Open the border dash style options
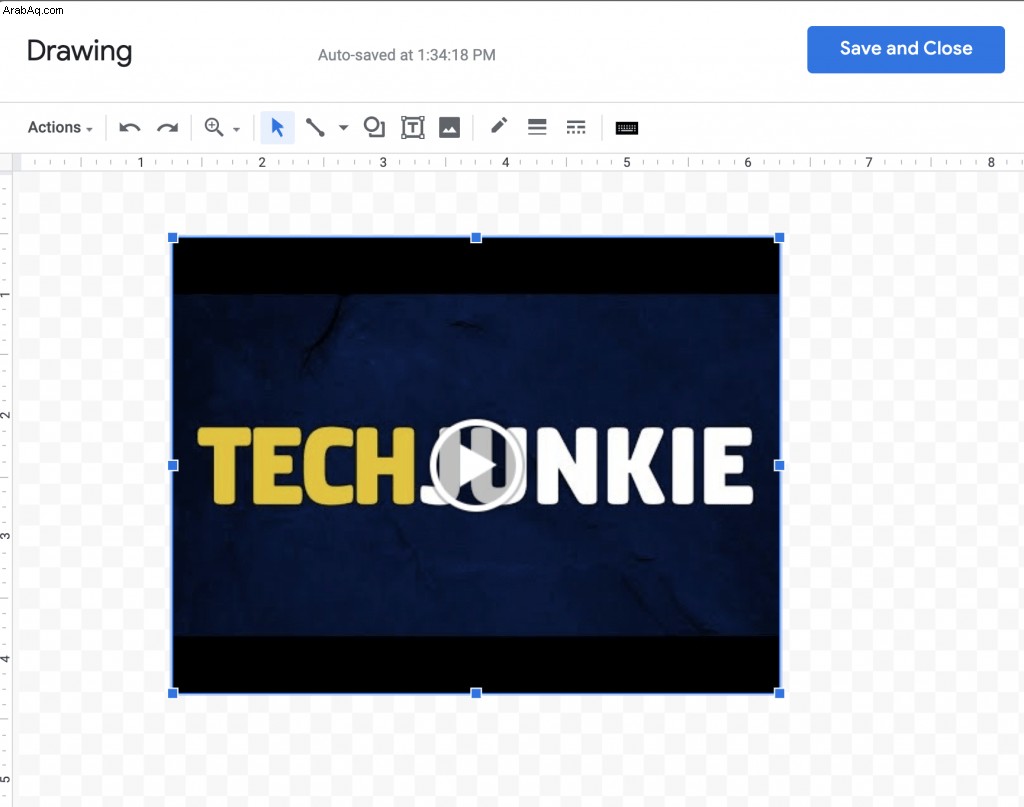This screenshot has width=1024, height=807. click(575, 127)
